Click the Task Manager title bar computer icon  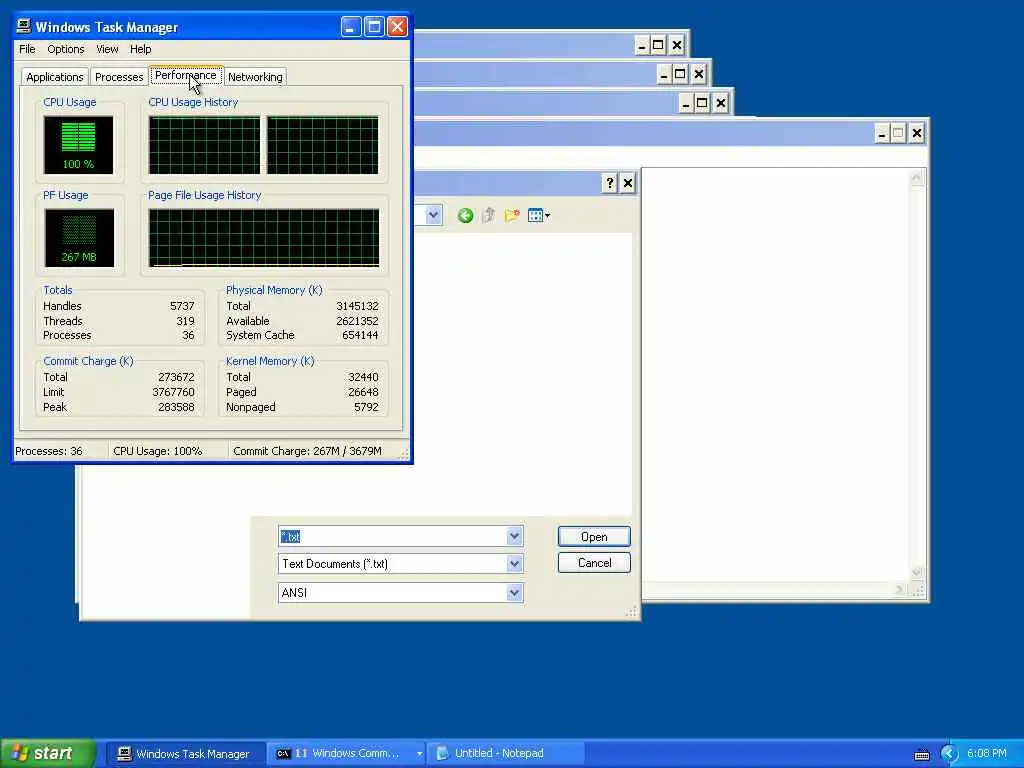(24, 26)
